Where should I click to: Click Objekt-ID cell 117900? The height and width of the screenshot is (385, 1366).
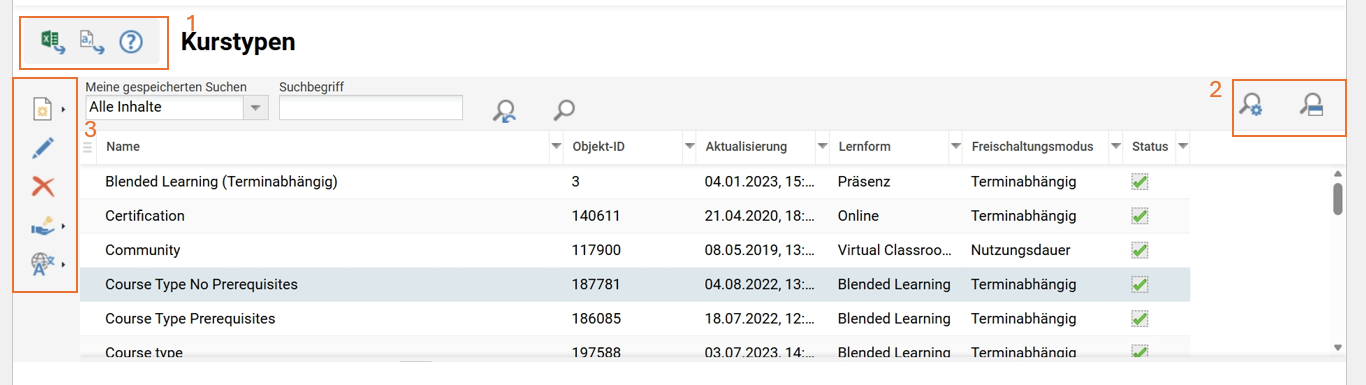click(x=596, y=250)
